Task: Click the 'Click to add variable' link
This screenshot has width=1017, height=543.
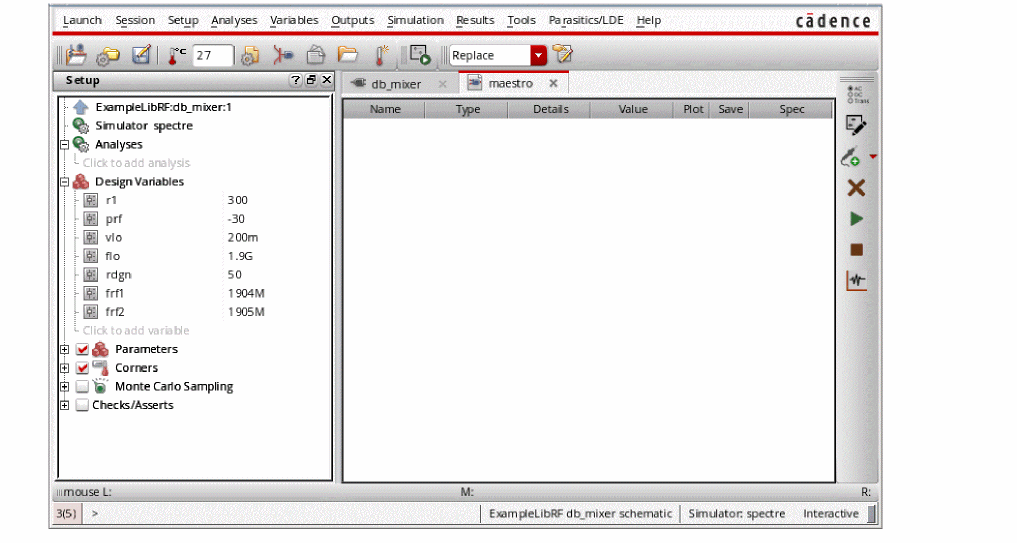Action: pyautogui.click(x=136, y=331)
